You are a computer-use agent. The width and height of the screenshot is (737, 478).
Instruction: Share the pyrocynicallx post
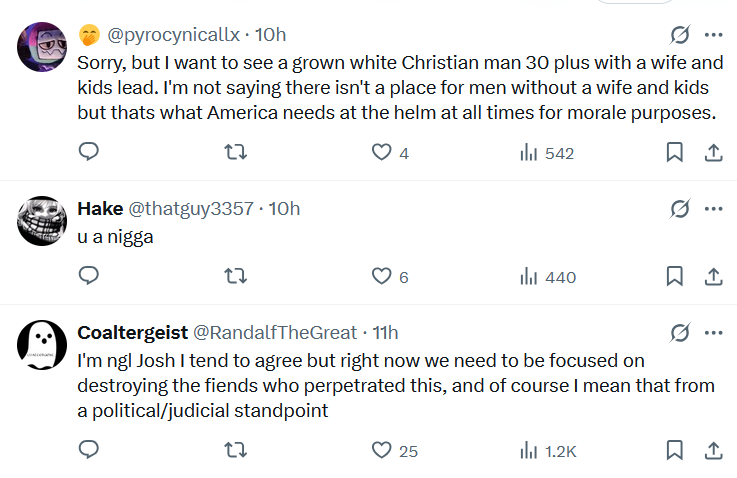pos(714,152)
